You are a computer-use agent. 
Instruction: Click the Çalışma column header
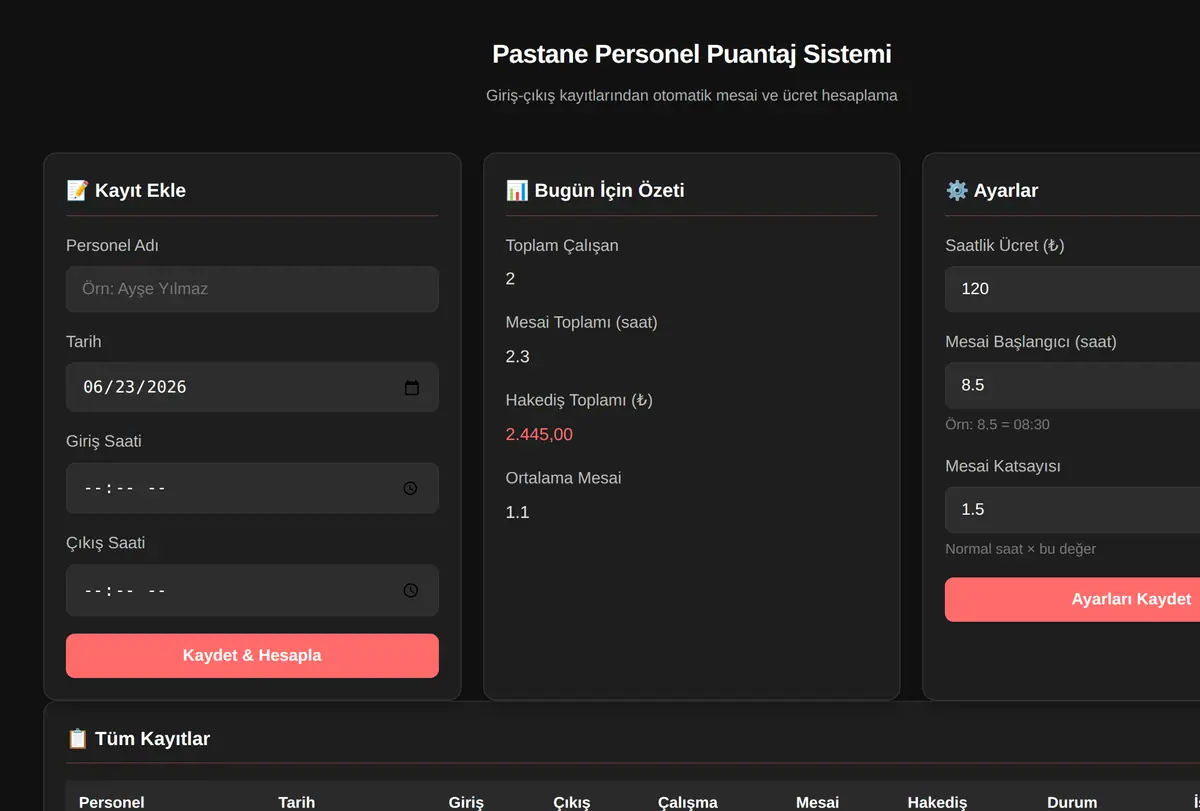[688, 802]
